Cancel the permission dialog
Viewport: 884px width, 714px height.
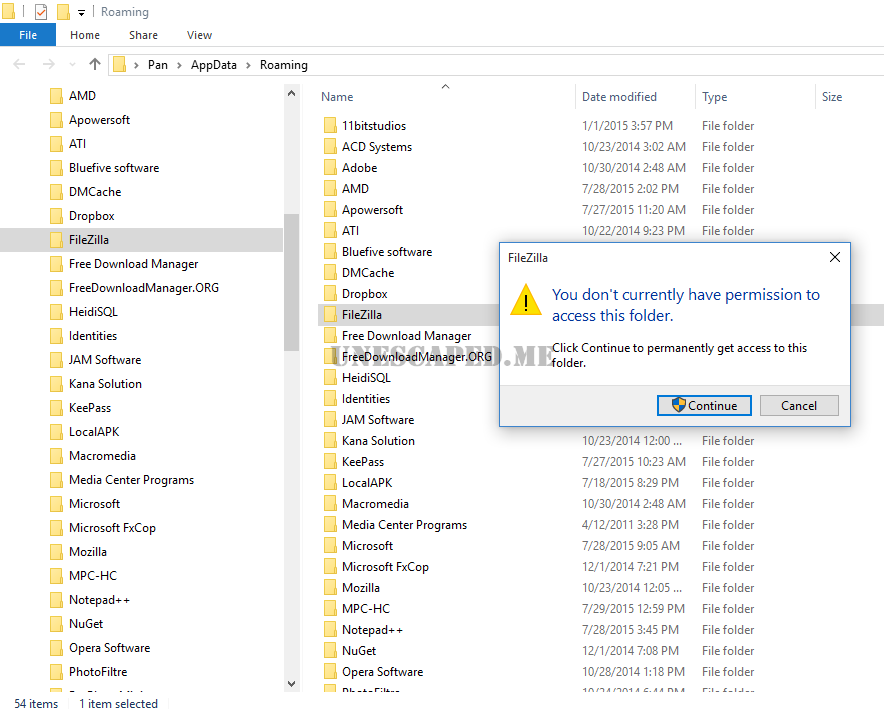pos(799,405)
